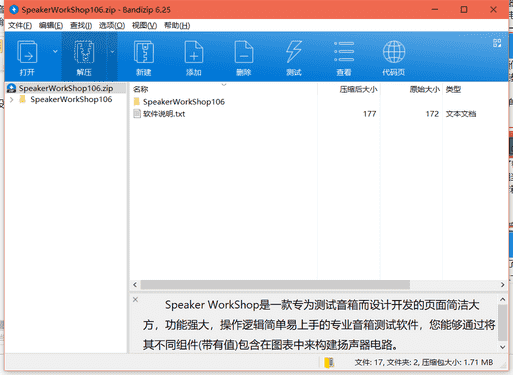
Task: Open the View (视图) menu
Action: click(x=144, y=26)
